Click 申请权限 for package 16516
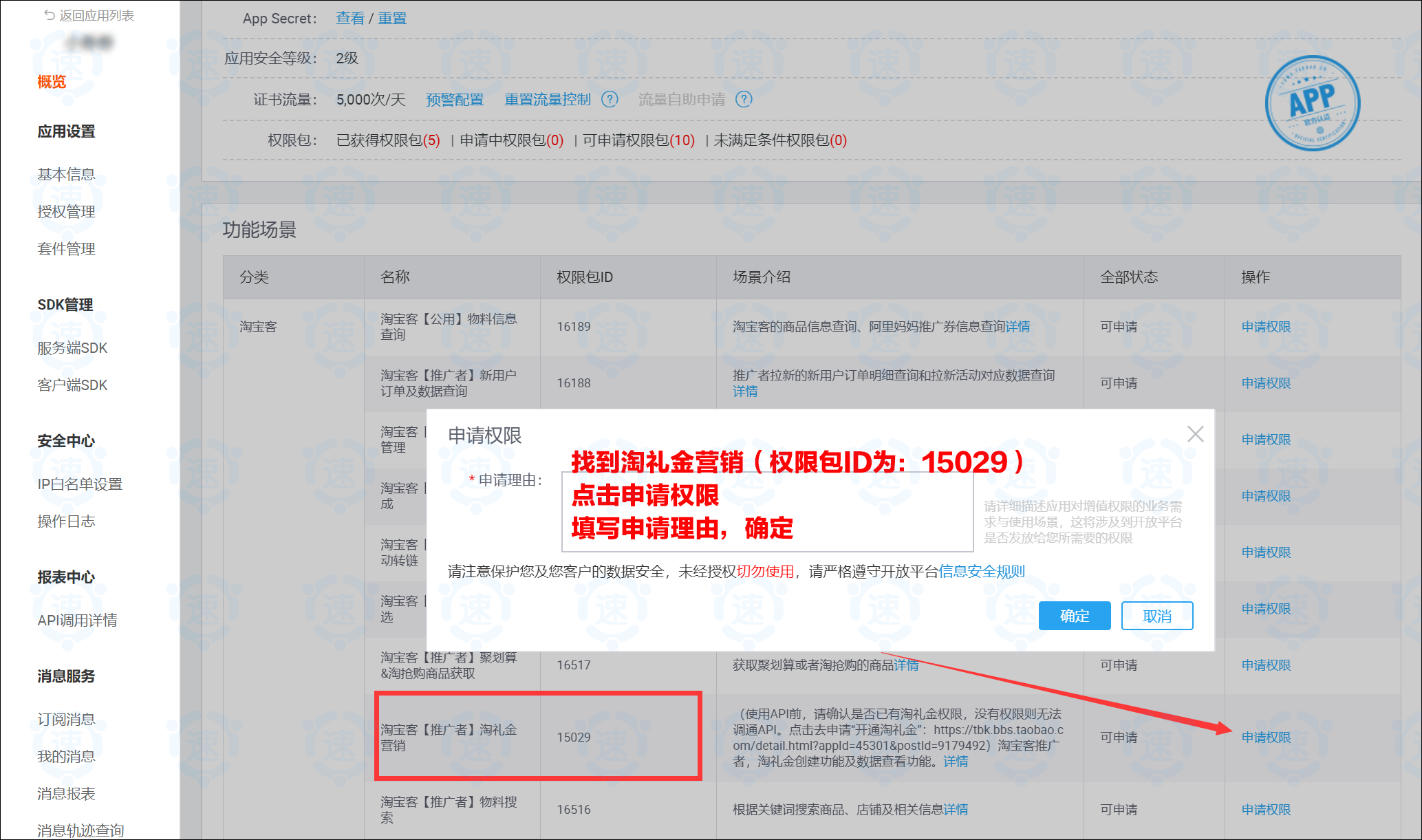This screenshot has height=840, width=1422. [1266, 810]
